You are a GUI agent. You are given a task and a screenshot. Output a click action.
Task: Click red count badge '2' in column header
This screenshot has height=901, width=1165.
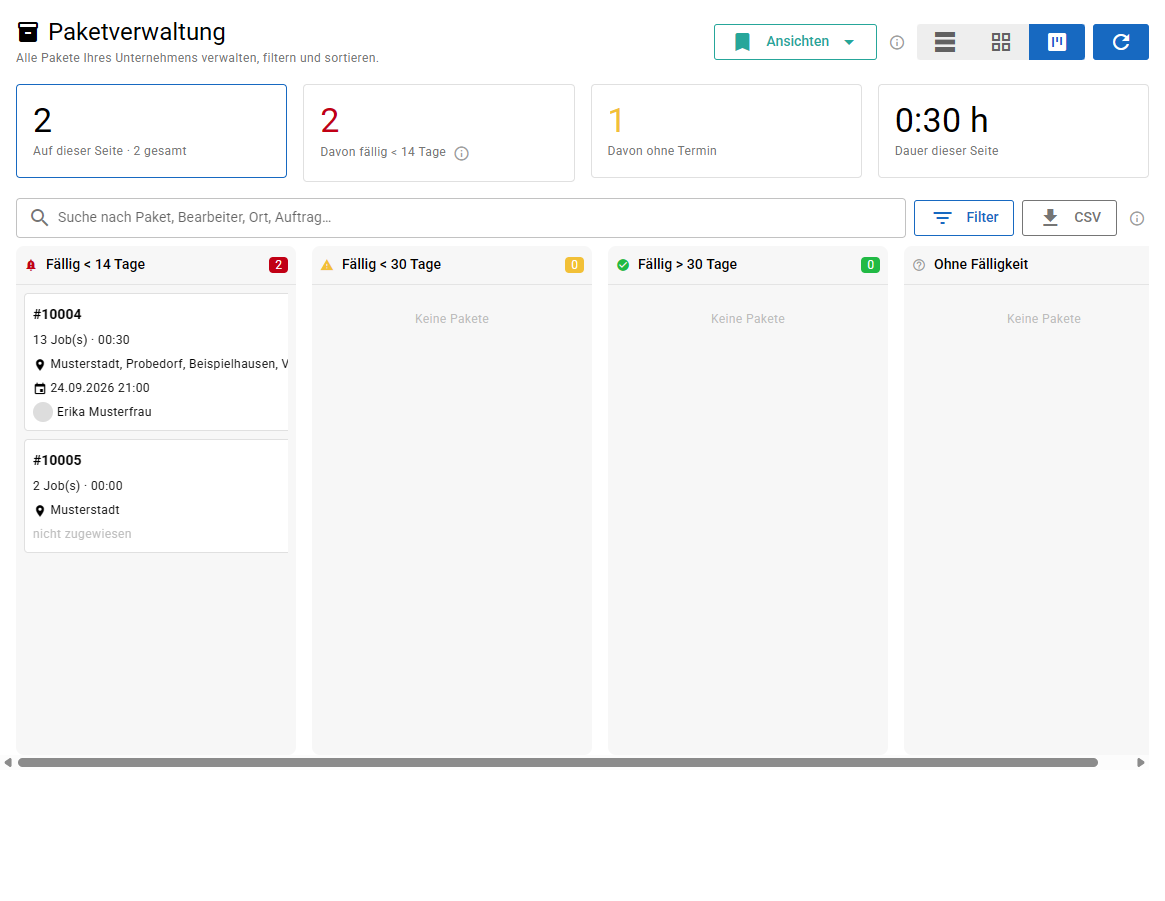279,265
